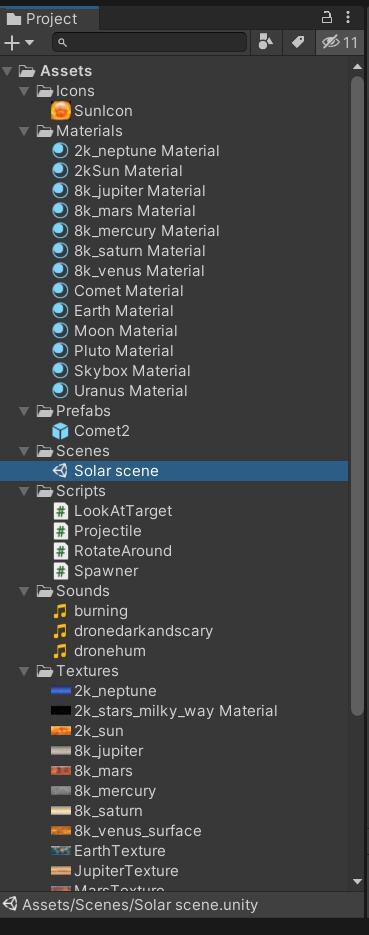This screenshot has width=369, height=935.
Task: Click the Unity icon beside Solar scene
Action: [x=61, y=470]
